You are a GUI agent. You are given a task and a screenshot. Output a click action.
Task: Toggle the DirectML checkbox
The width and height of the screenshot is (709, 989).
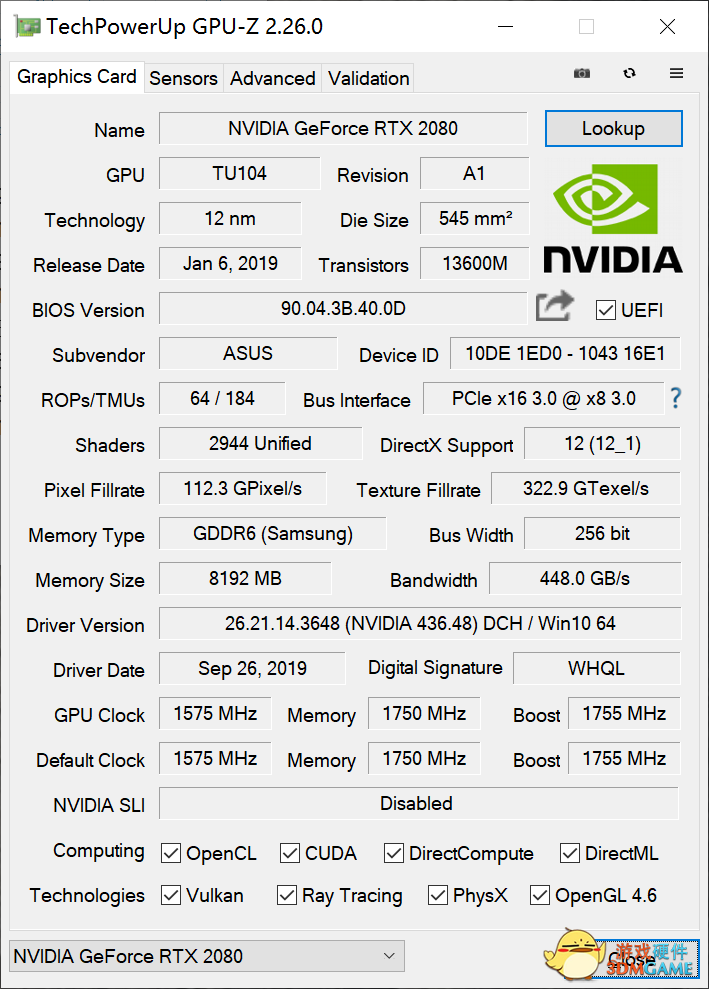(570, 853)
